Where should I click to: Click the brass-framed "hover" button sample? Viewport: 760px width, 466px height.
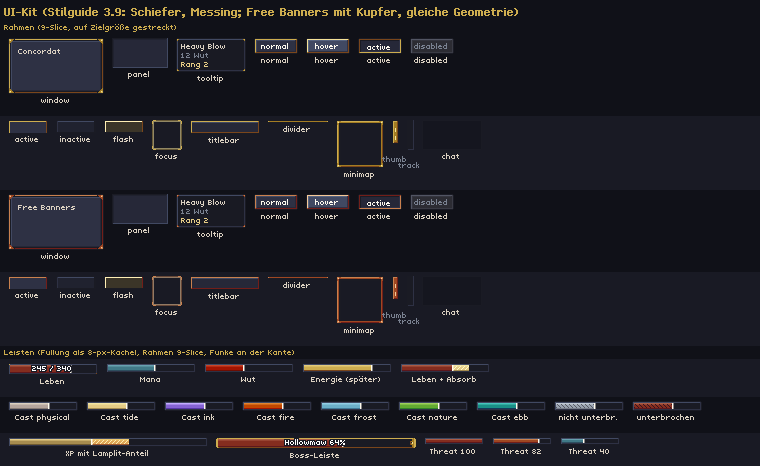pos(327,46)
